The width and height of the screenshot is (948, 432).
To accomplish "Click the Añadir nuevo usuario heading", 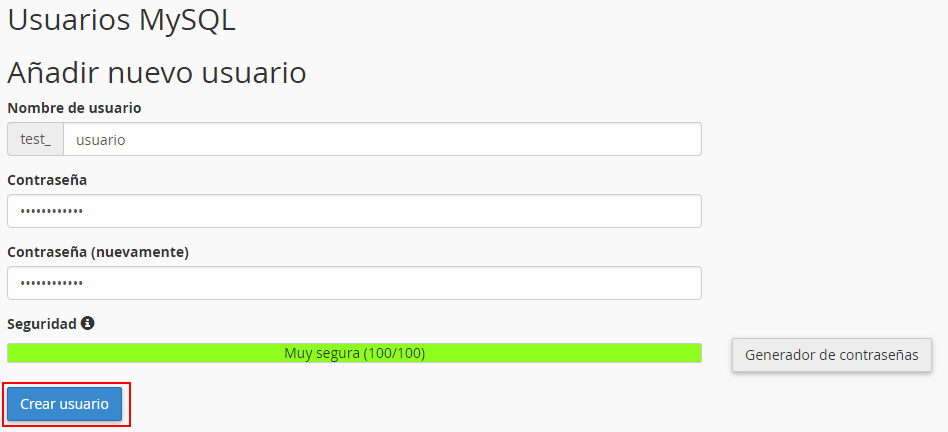I will pyautogui.click(x=156, y=73).
